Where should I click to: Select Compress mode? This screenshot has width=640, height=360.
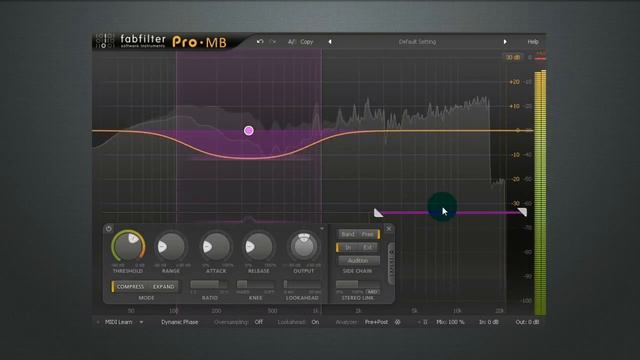pyautogui.click(x=130, y=287)
